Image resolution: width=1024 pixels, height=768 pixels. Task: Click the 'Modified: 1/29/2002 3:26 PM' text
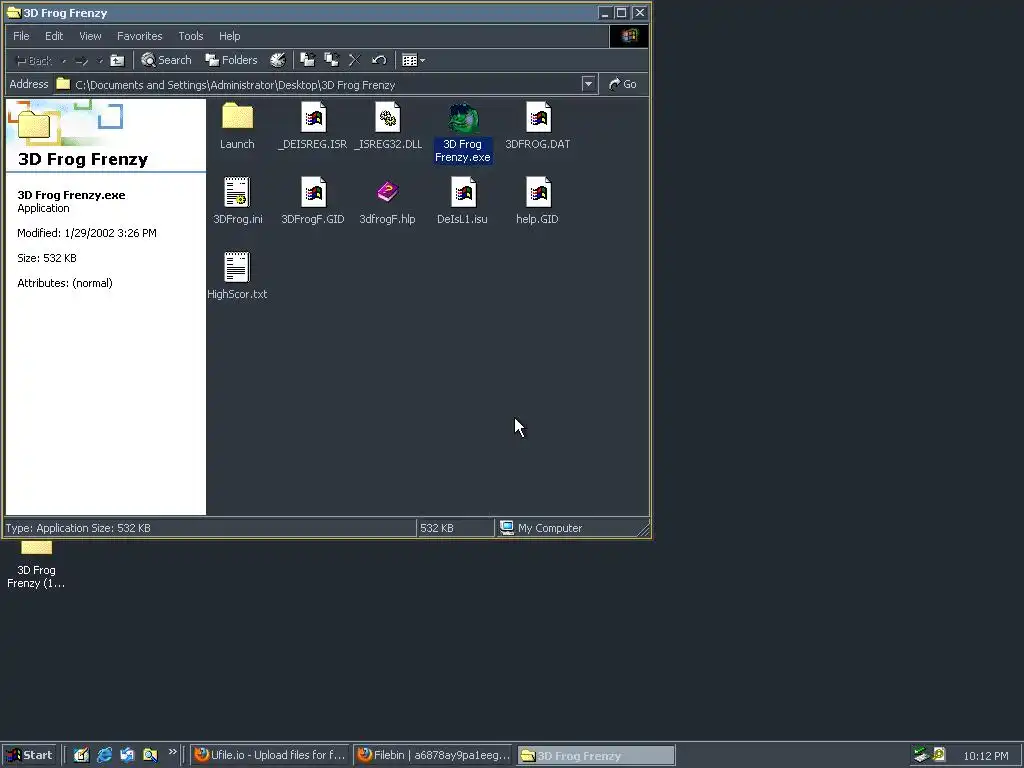click(x=87, y=233)
